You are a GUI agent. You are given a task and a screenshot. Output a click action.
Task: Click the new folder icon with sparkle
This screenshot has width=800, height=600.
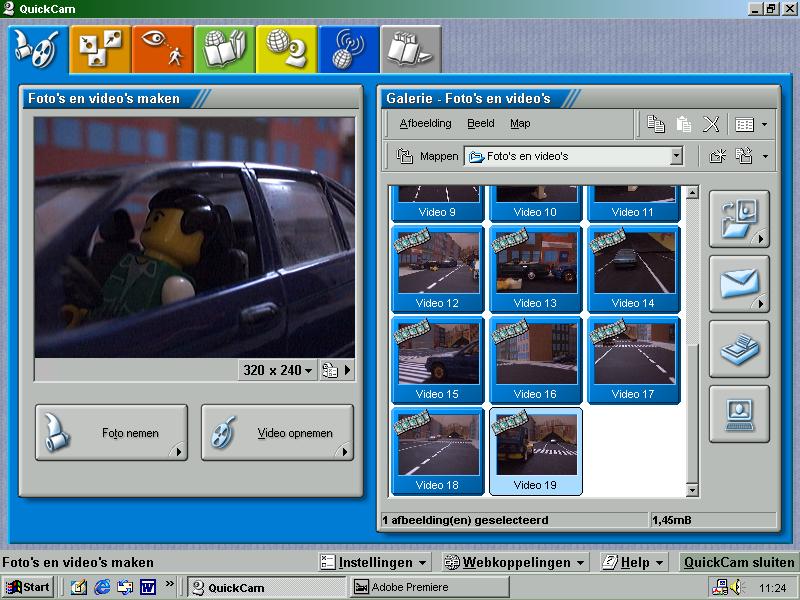717,156
